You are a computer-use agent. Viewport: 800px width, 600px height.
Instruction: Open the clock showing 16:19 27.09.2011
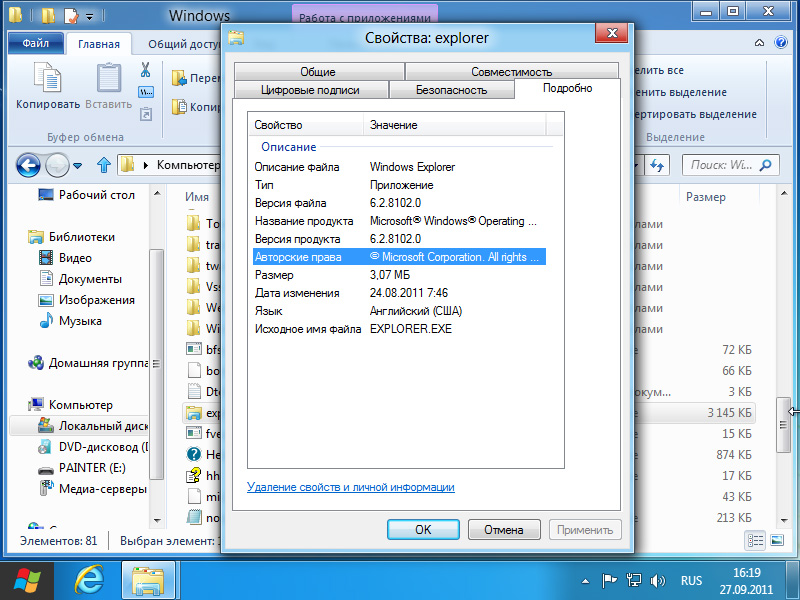tap(746, 581)
